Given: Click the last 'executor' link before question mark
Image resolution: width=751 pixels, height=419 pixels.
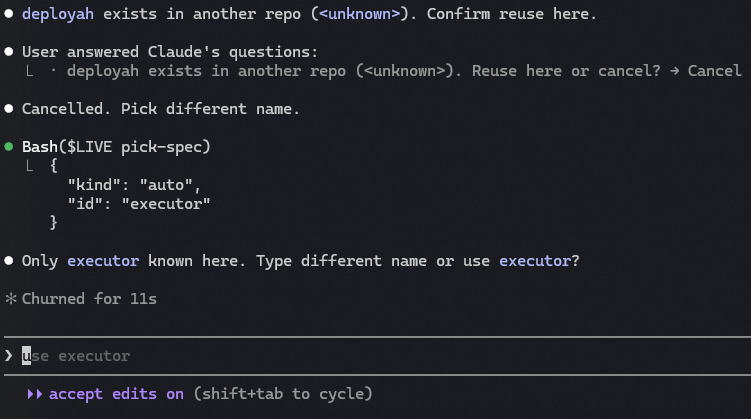Looking at the screenshot, I should [x=535, y=261].
